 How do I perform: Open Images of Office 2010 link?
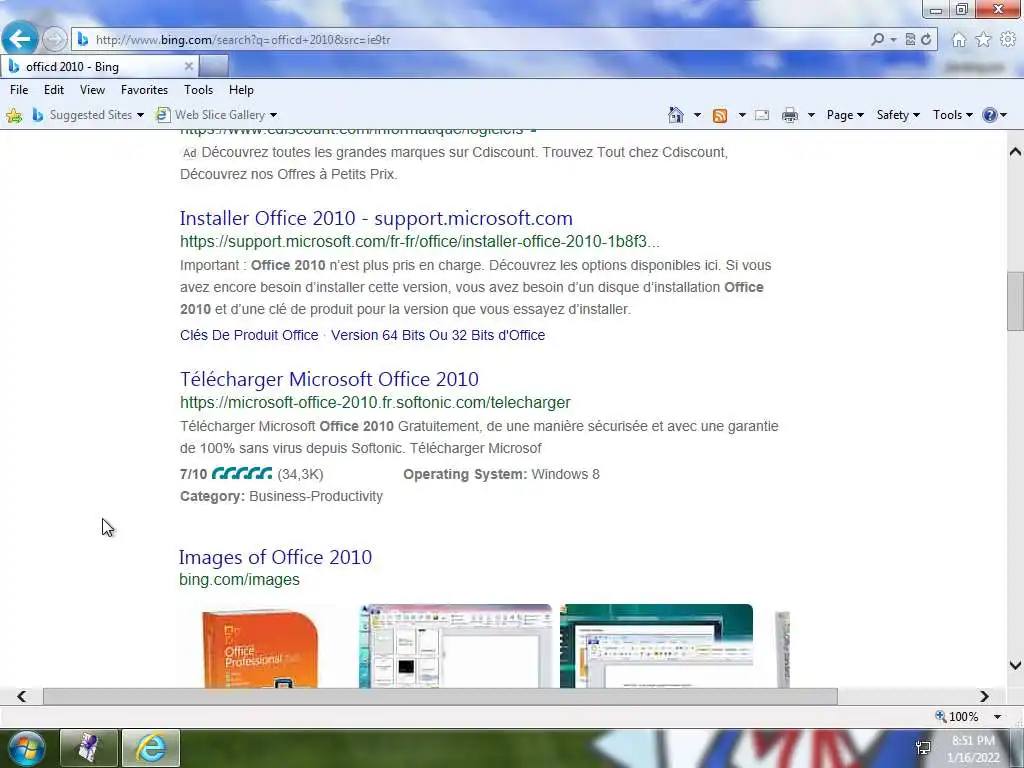276,557
